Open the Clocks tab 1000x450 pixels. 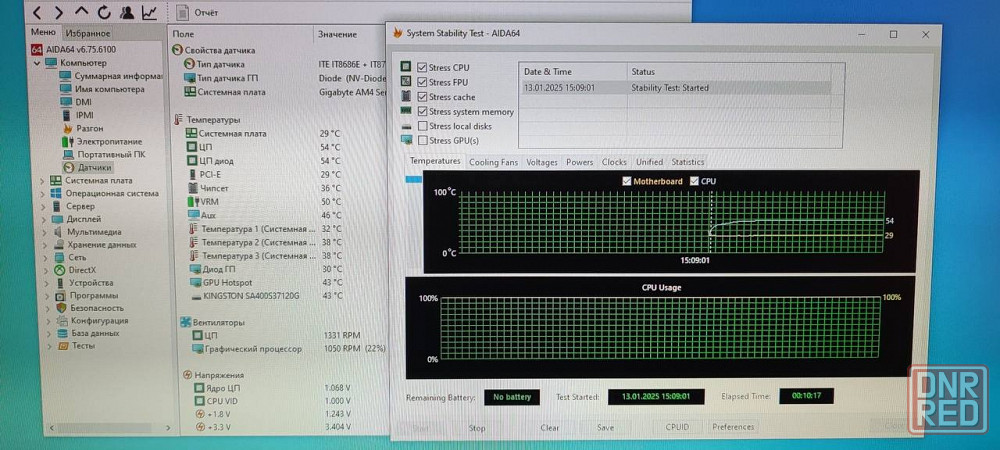click(614, 162)
